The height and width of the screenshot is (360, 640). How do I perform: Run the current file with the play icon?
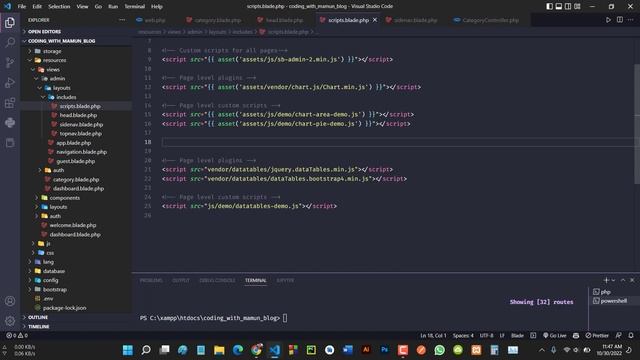608,20
